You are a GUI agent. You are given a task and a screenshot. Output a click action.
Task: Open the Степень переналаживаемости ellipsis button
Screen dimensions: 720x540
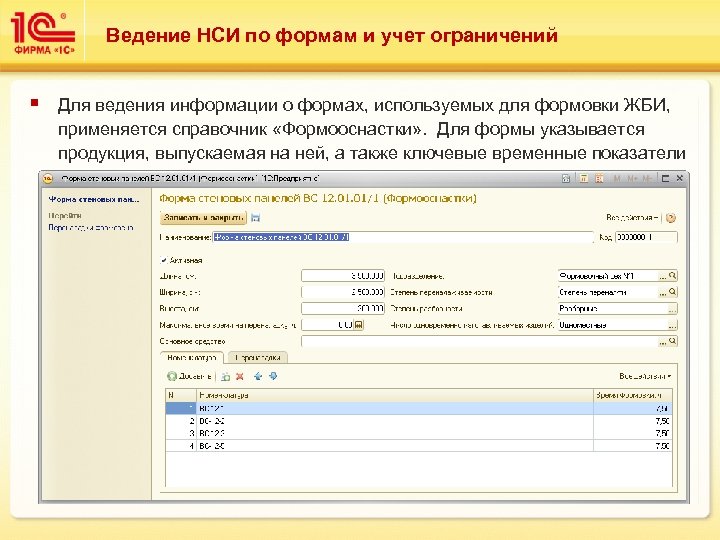click(x=663, y=292)
